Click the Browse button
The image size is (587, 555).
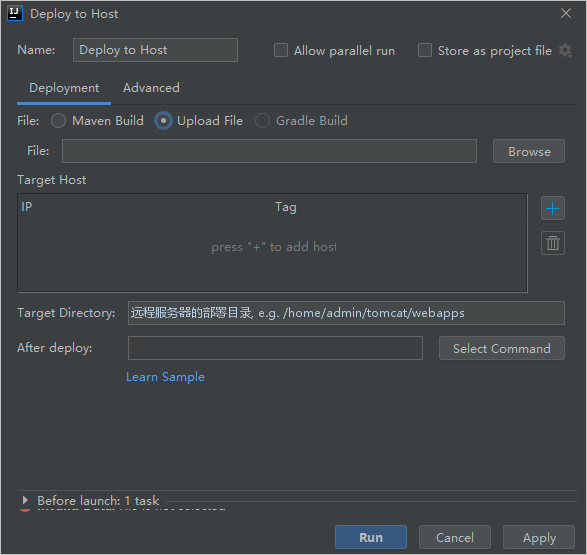click(x=529, y=152)
